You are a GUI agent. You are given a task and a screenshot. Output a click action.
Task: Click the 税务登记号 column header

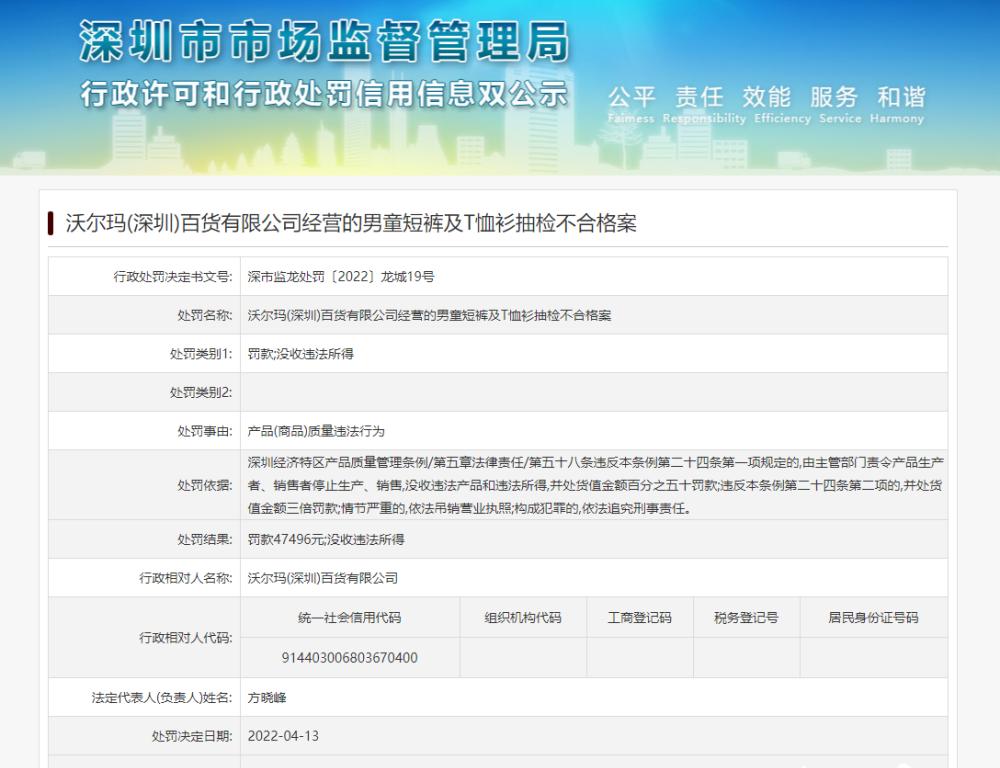746,617
